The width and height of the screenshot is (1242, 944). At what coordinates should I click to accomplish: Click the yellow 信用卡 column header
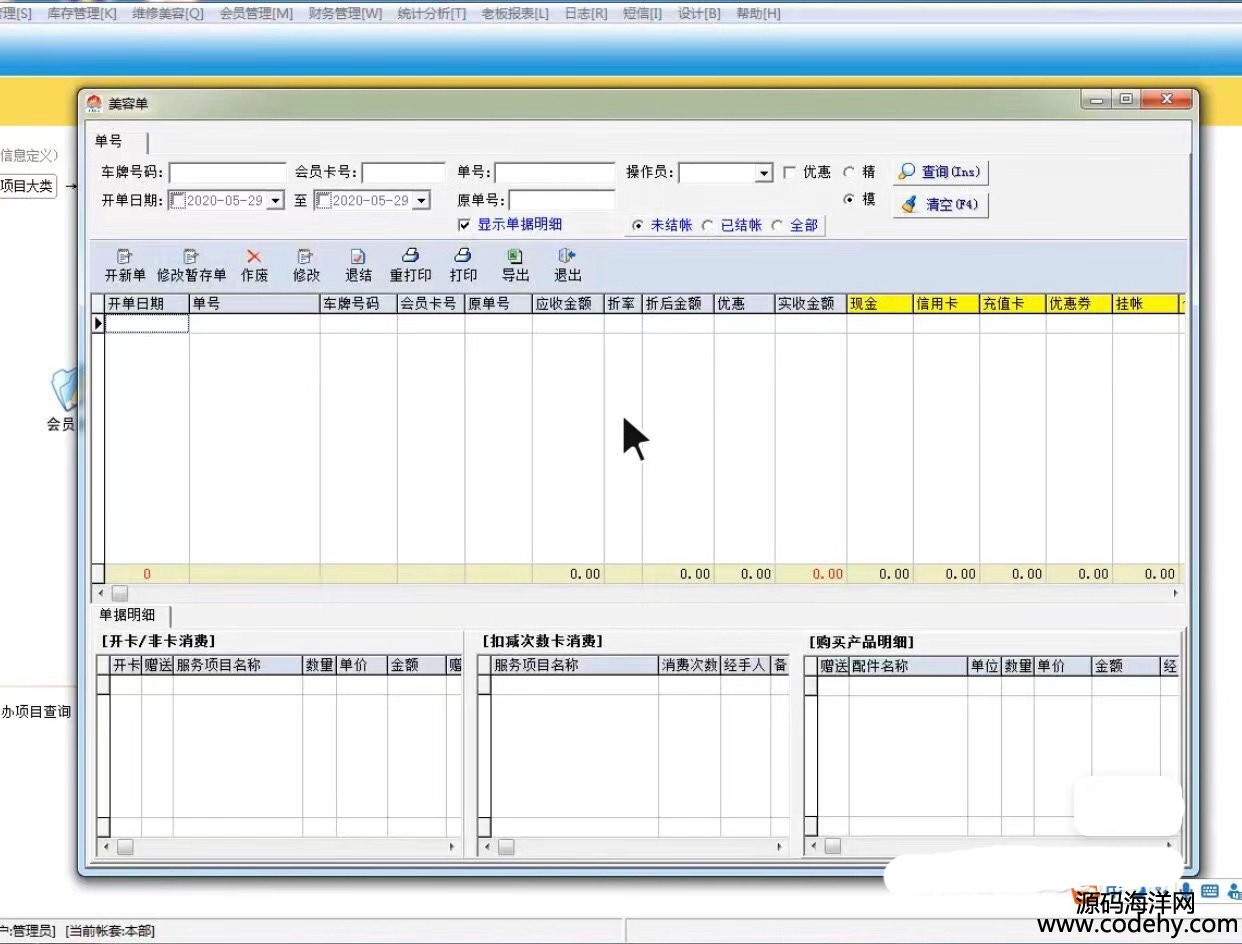point(946,304)
